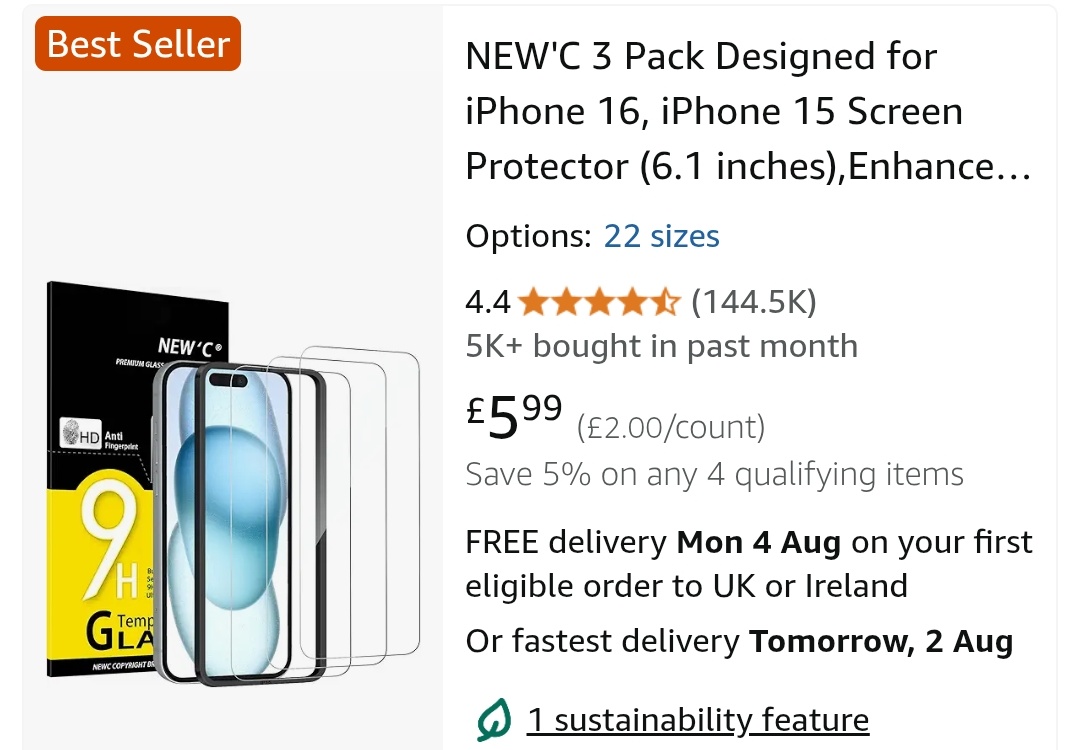Screen dimensions: 1080x750
Task: Open Save 5% on 4 qualifying items offer
Action: click(x=714, y=475)
